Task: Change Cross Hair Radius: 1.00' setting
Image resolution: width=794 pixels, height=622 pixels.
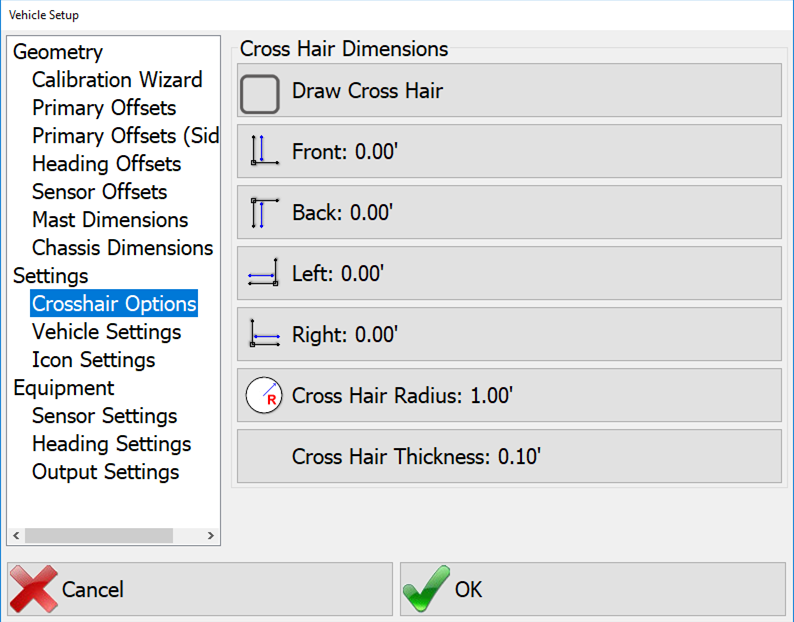Action: click(509, 396)
